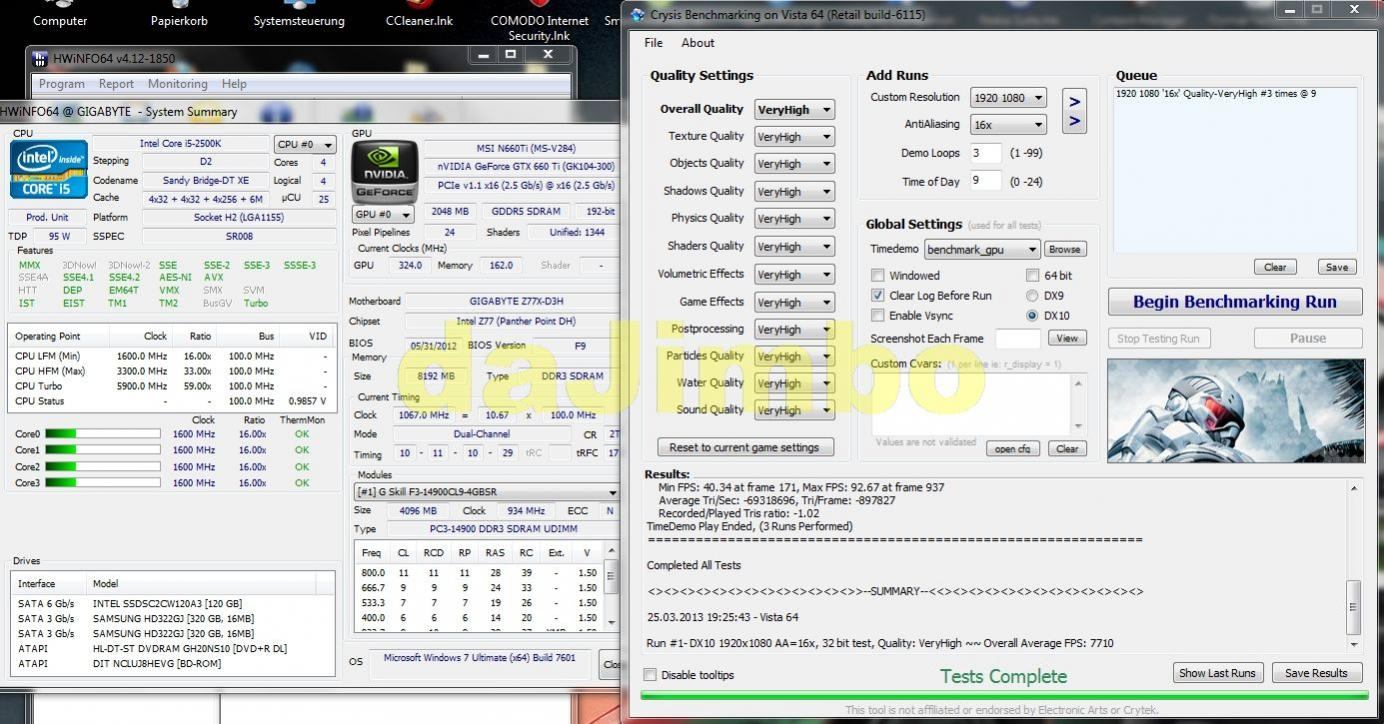Select the queued run entry 1920 1080 16x
Screen dimensions: 1384x724
[1216, 93]
